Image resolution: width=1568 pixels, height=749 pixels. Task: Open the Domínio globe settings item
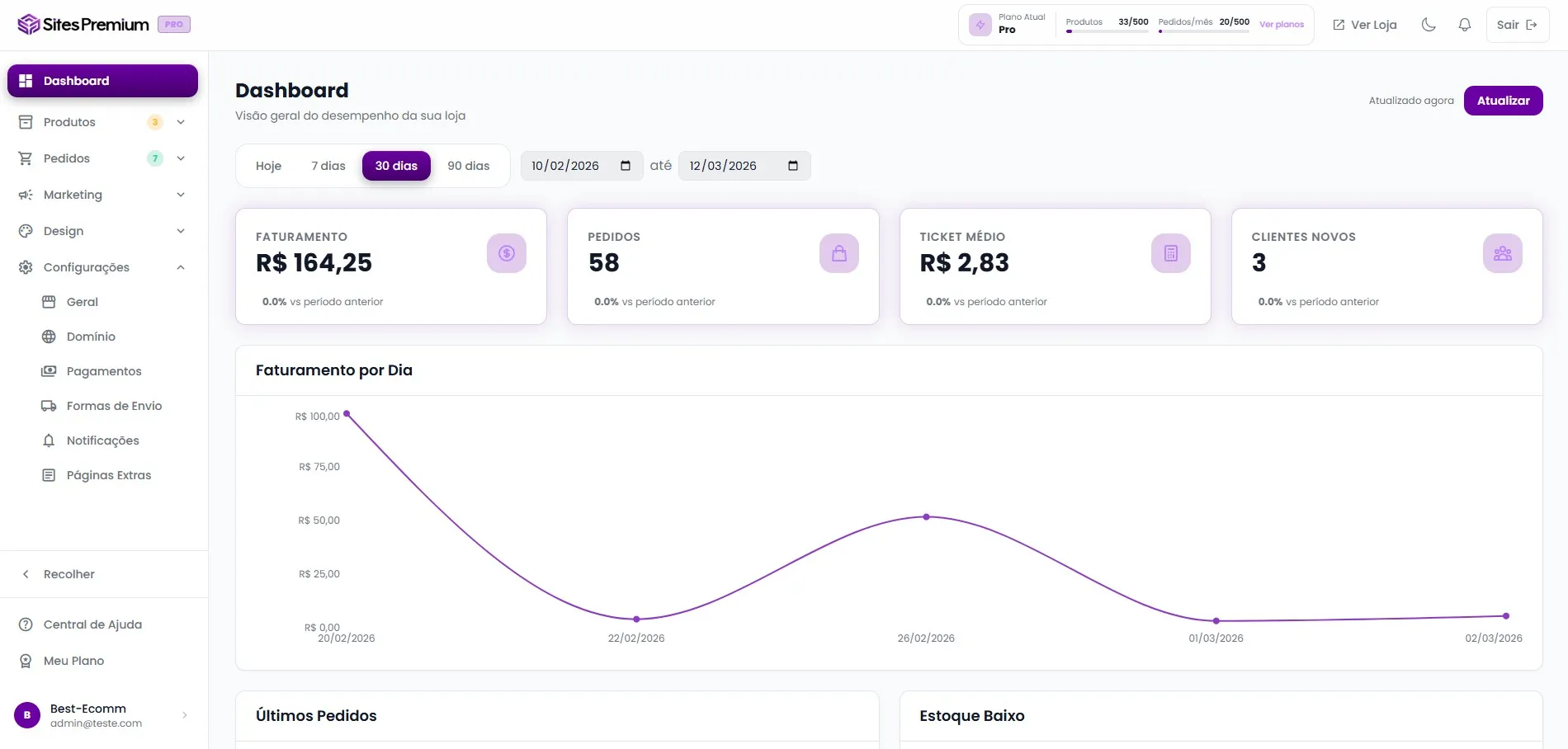click(x=91, y=337)
